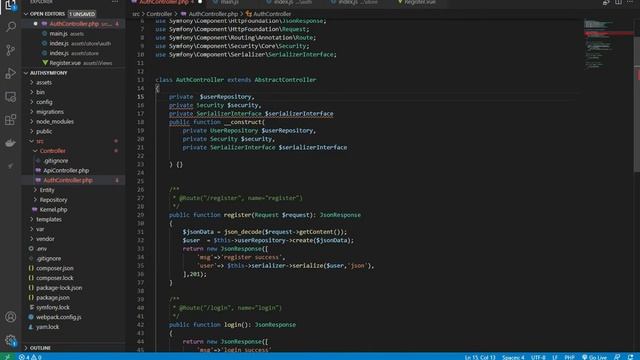
Task: Expand the Entity folder
Action: tap(74, 190)
